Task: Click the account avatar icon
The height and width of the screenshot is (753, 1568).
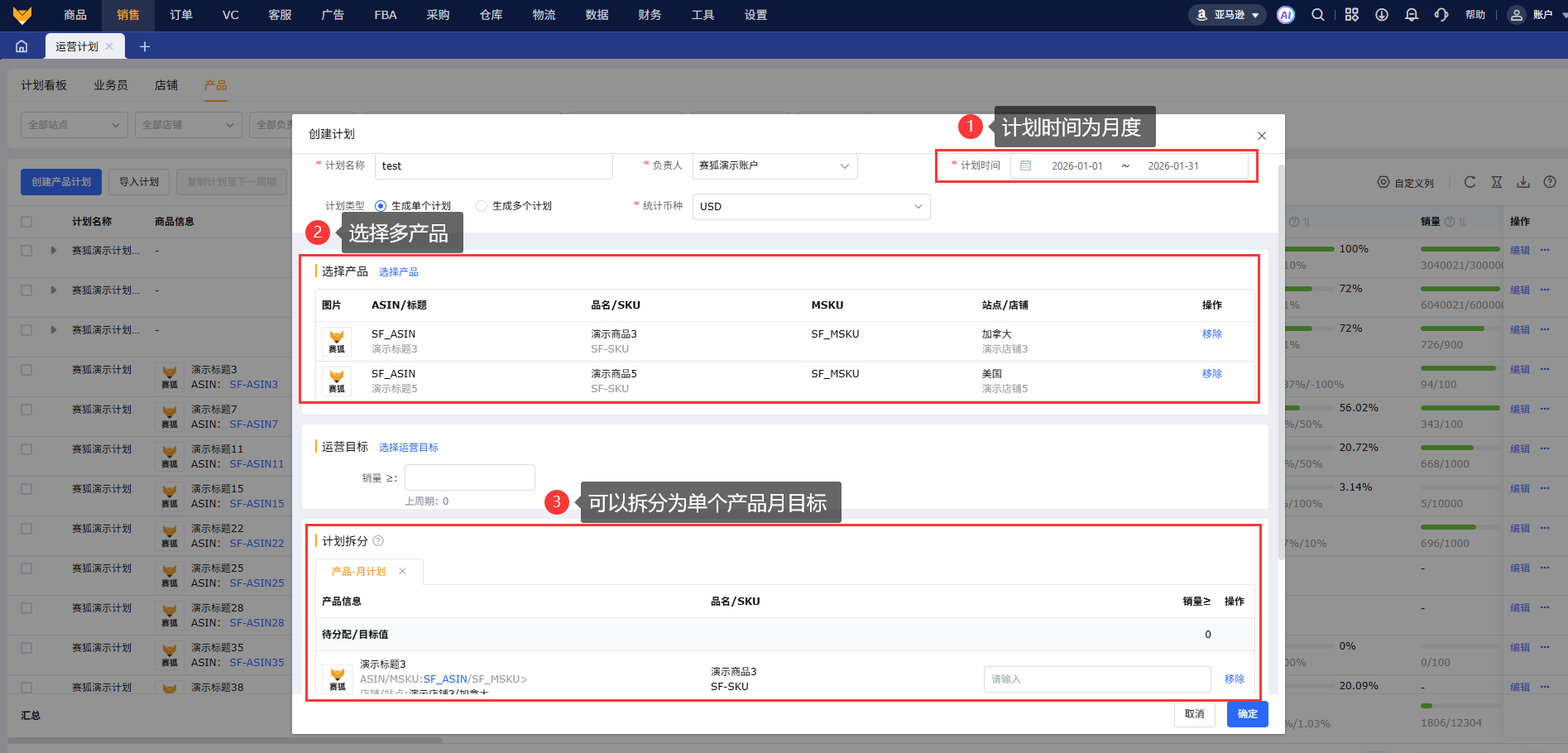Action: pos(1516,15)
